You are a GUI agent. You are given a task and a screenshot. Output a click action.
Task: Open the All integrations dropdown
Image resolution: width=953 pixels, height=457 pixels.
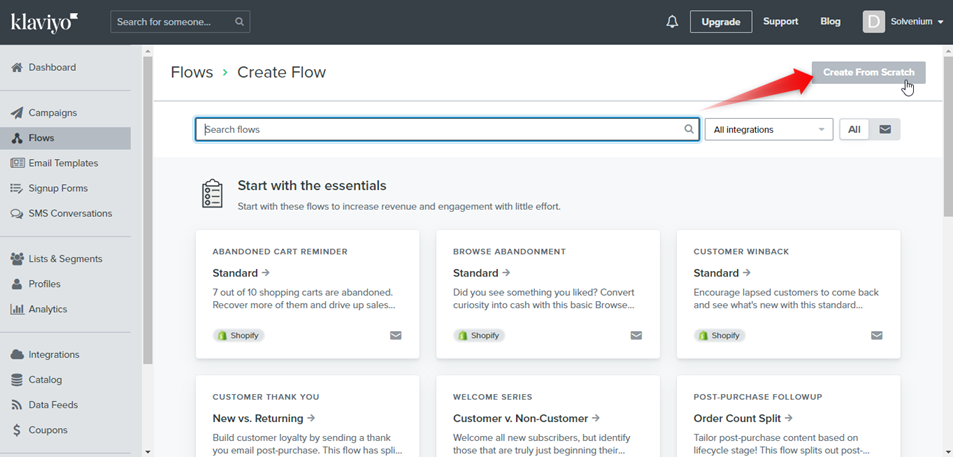768,129
